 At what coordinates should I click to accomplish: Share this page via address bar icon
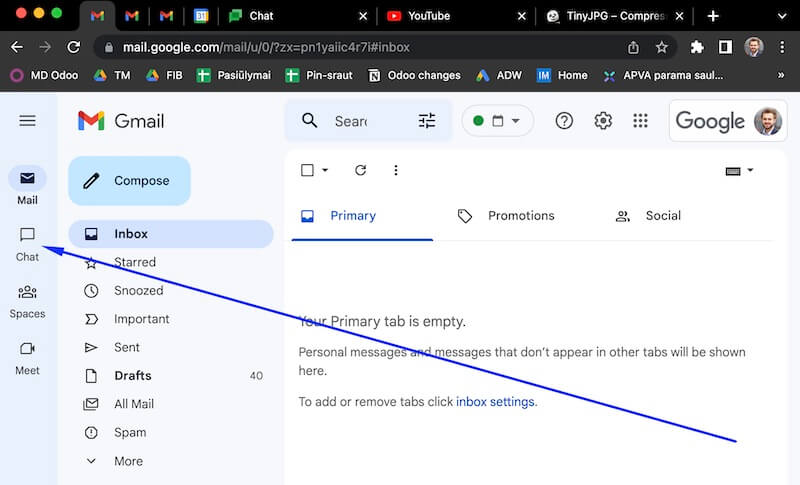click(x=633, y=47)
